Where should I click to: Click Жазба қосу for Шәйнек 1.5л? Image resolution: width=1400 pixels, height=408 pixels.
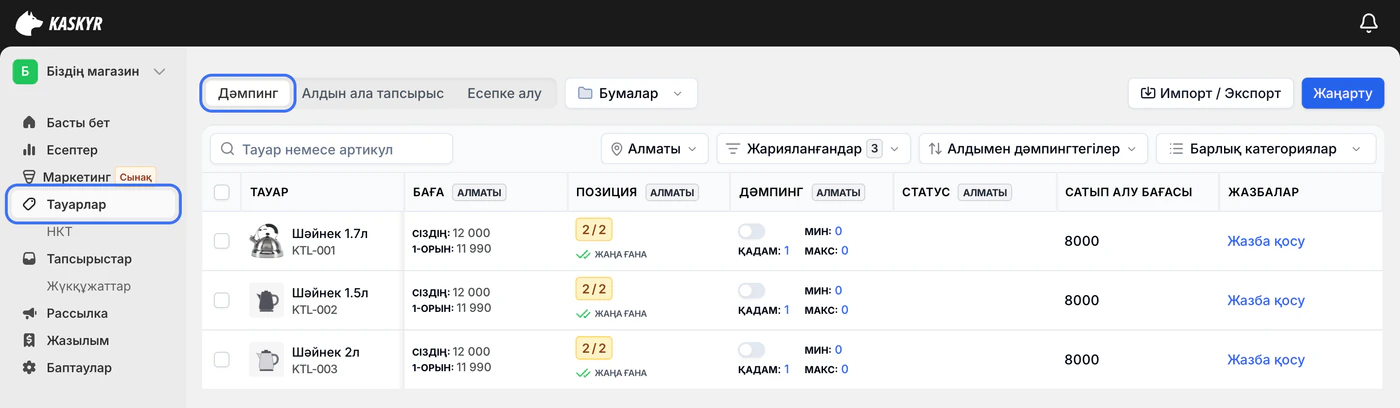click(1266, 300)
